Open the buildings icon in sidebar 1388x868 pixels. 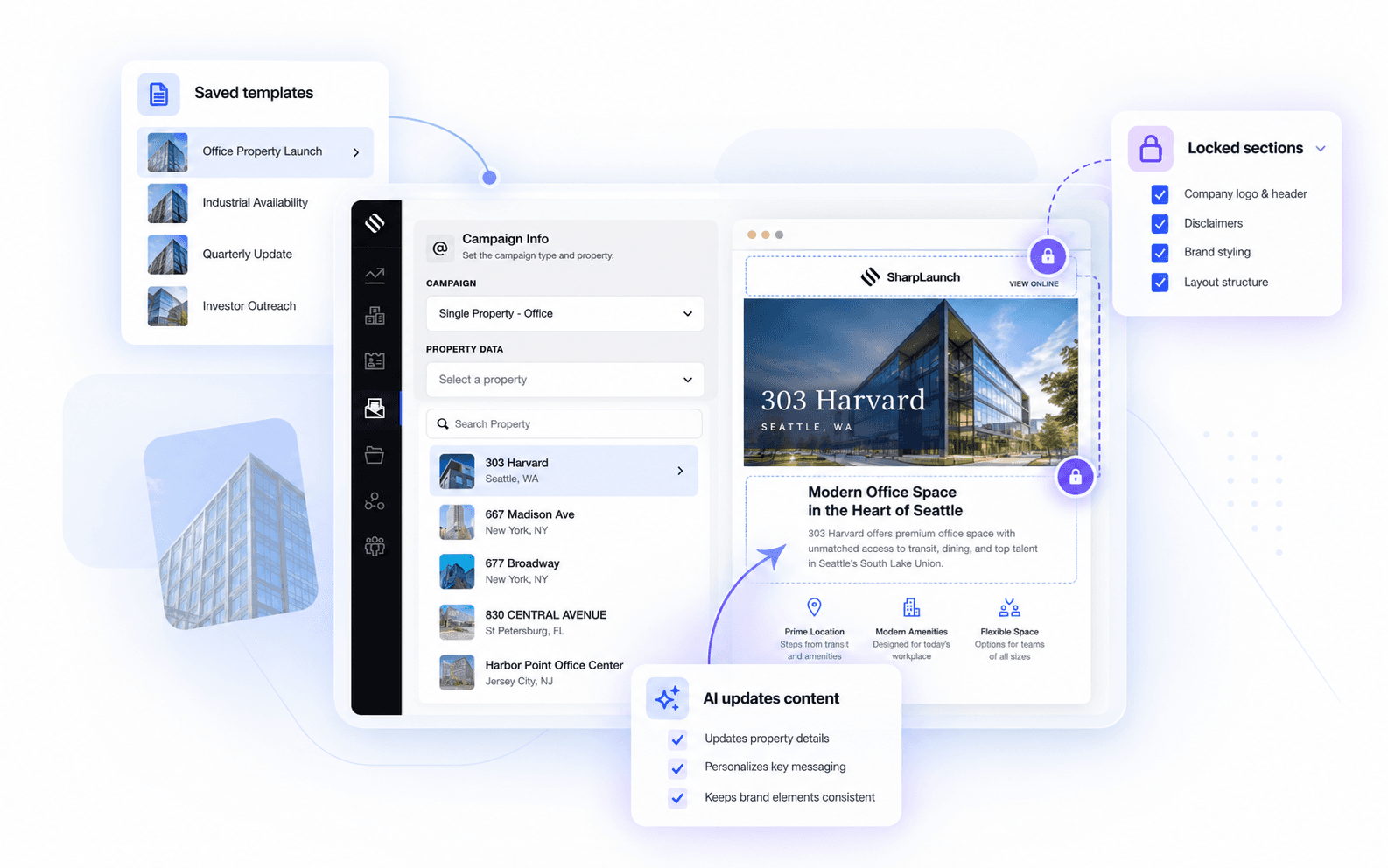click(375, 316)
